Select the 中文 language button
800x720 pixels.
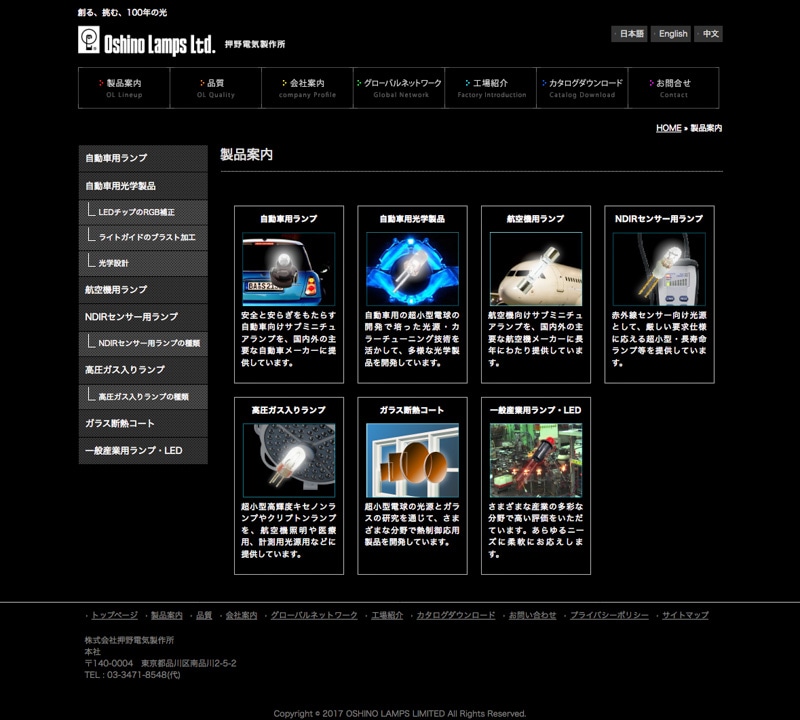click(709, 34)
